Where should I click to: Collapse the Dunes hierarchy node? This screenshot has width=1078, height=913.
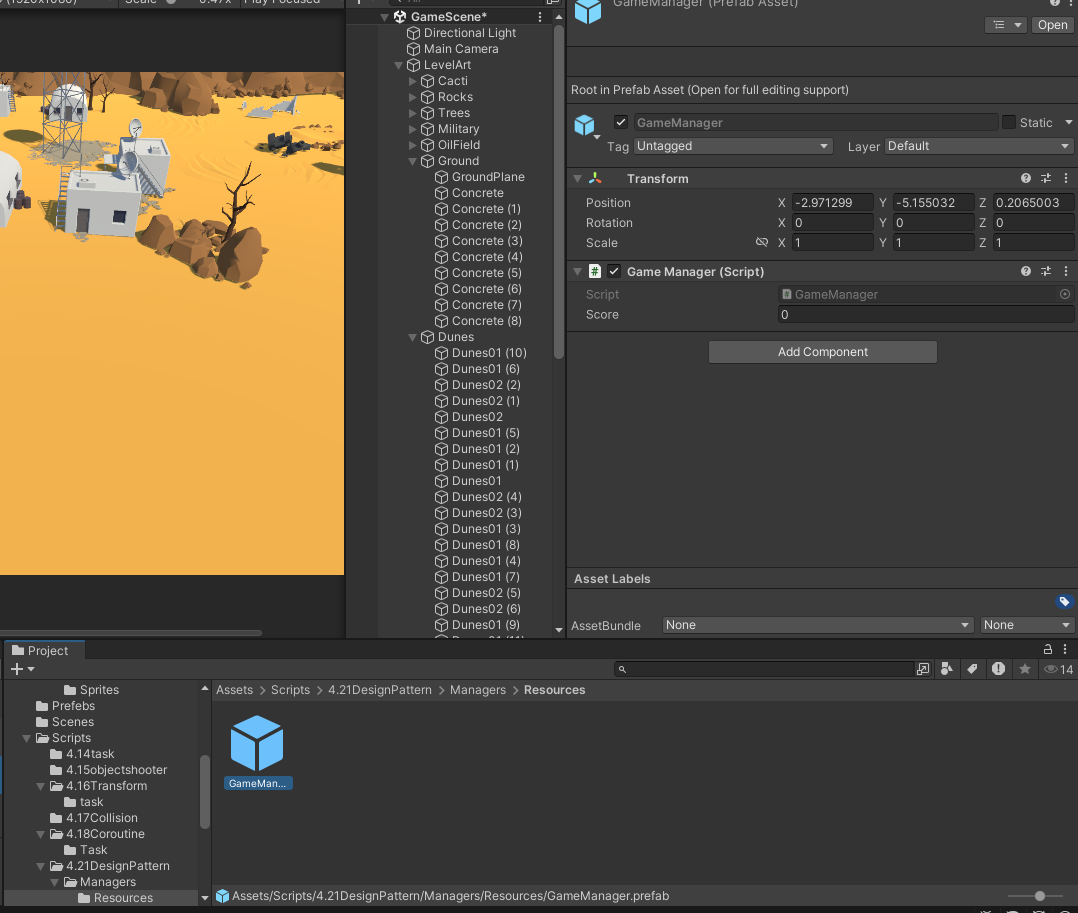(412, 337)
